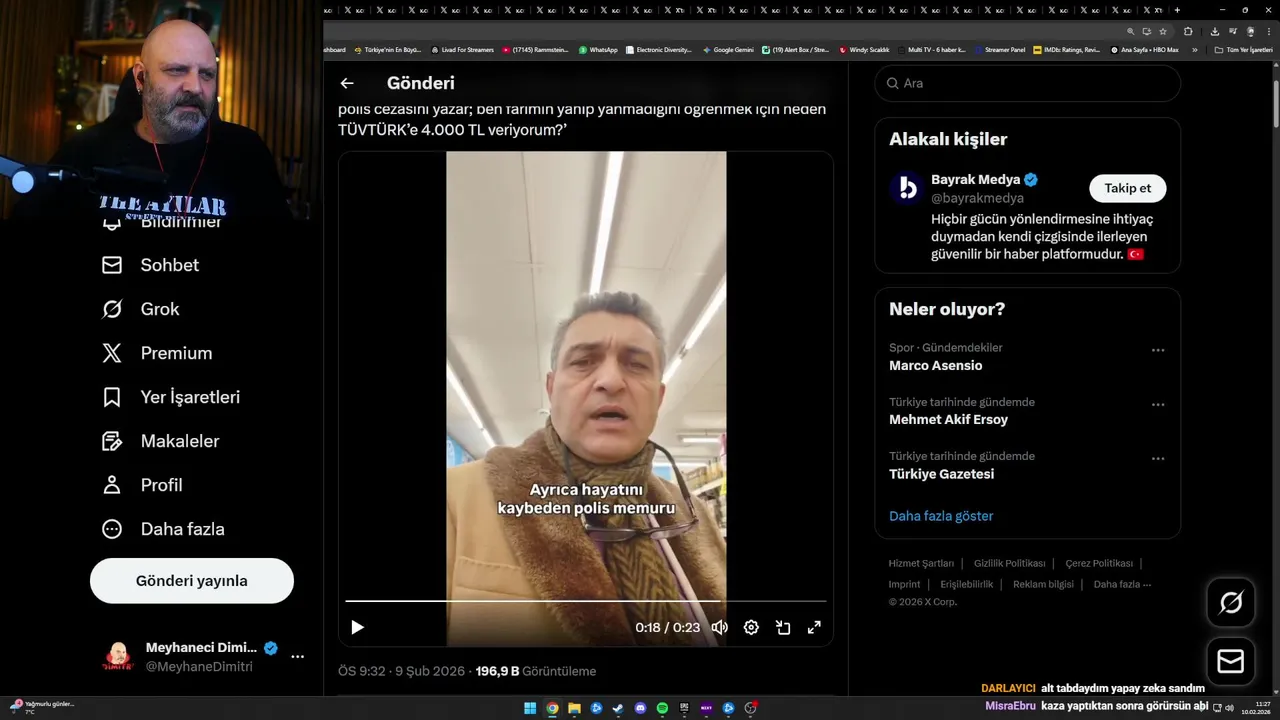Open video settings gear
This screenshot has height=720, width=1280.
pos(751,627)
